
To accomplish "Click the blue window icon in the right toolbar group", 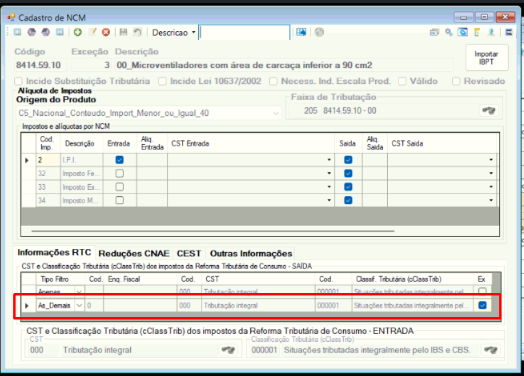I will point(463,32).
